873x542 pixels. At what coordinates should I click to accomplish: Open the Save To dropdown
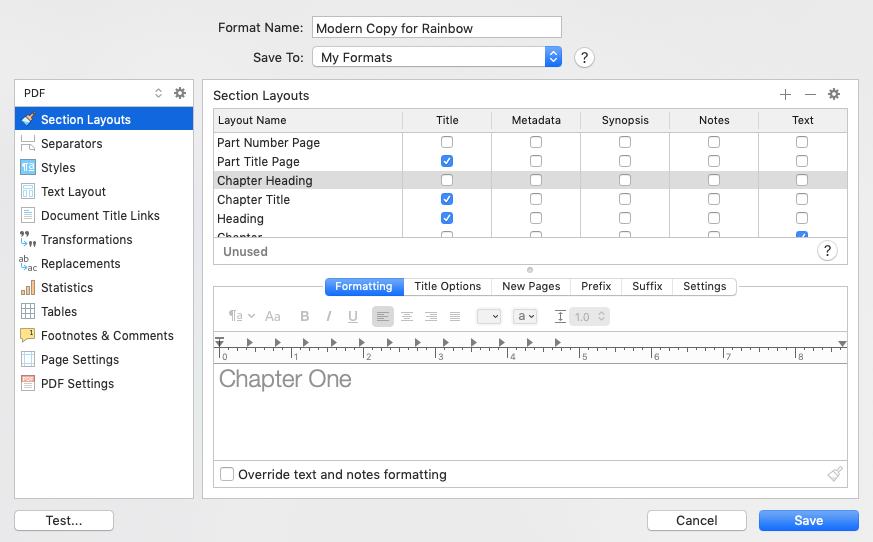437,57
